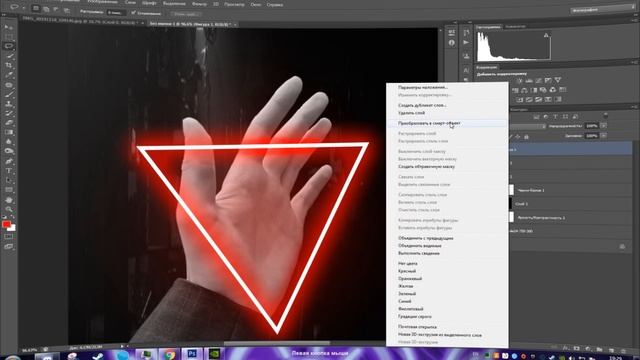The width and height of the screenshot is (640, 360).
Task: Change the screen mode icon
Action: (9, 247)
